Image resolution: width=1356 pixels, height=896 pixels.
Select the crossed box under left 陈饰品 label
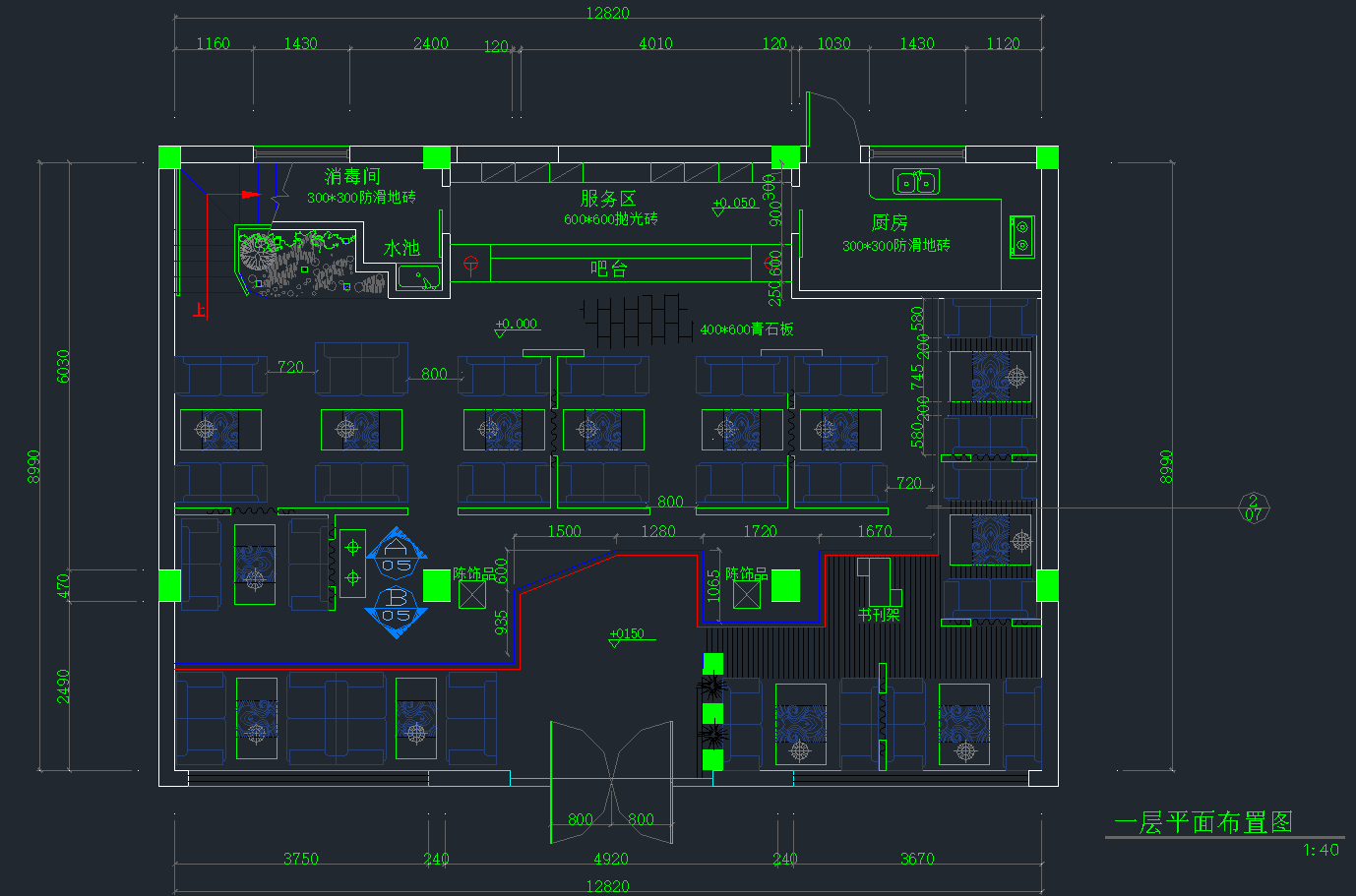pos(472,594)
